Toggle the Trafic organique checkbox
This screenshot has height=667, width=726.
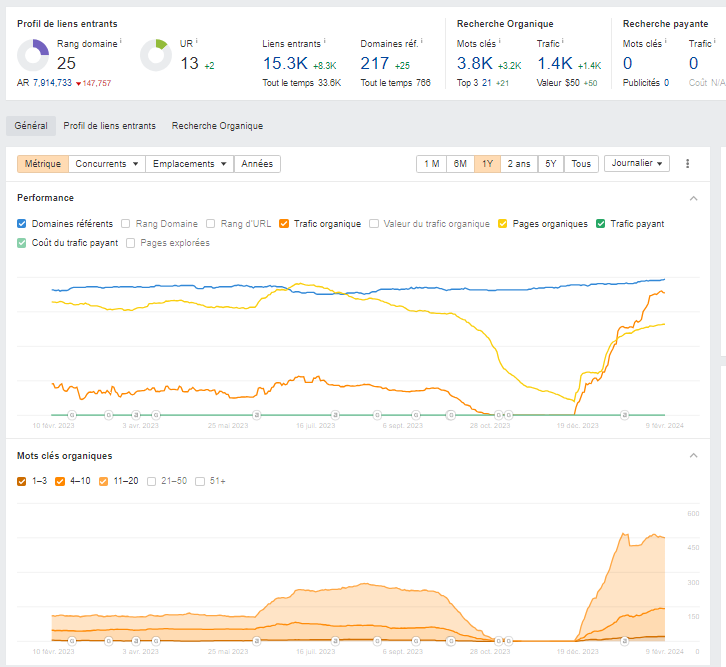click(x=284, y=224)
